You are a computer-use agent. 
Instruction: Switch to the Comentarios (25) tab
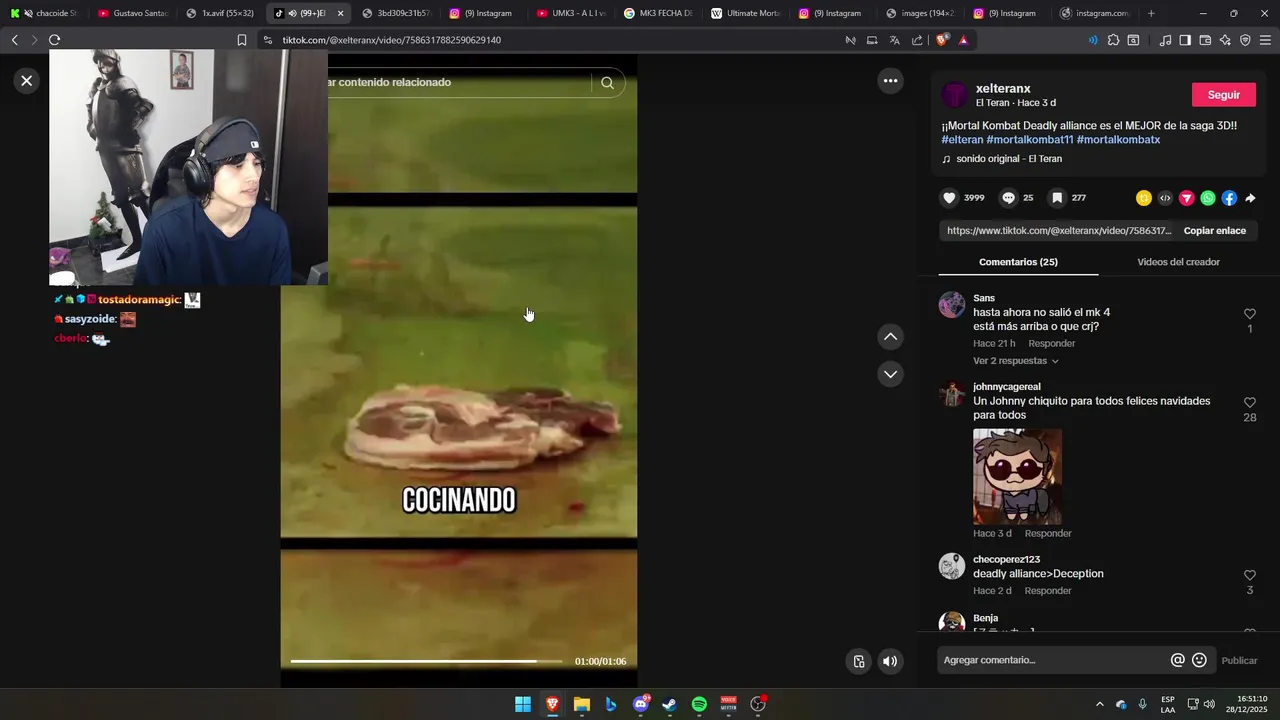click(x=1018, y=262)
